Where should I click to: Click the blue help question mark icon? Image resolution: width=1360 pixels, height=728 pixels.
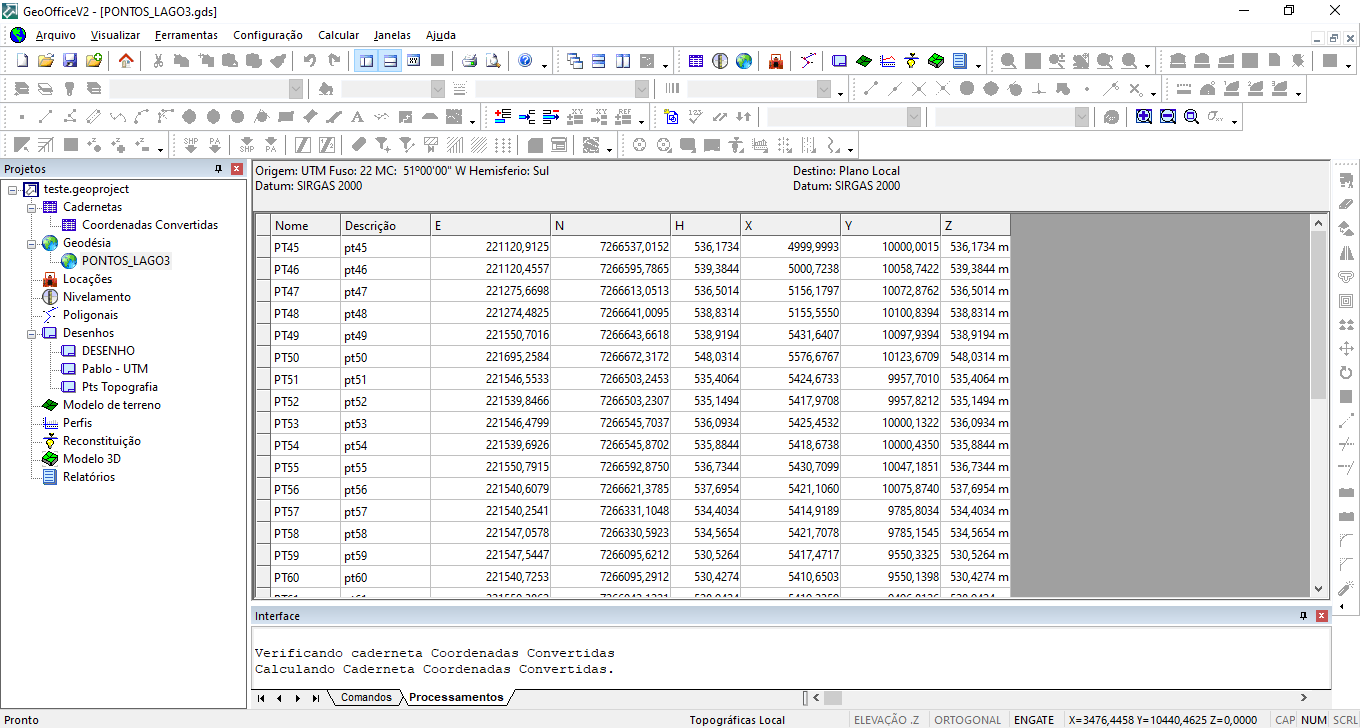click(525, 61)
